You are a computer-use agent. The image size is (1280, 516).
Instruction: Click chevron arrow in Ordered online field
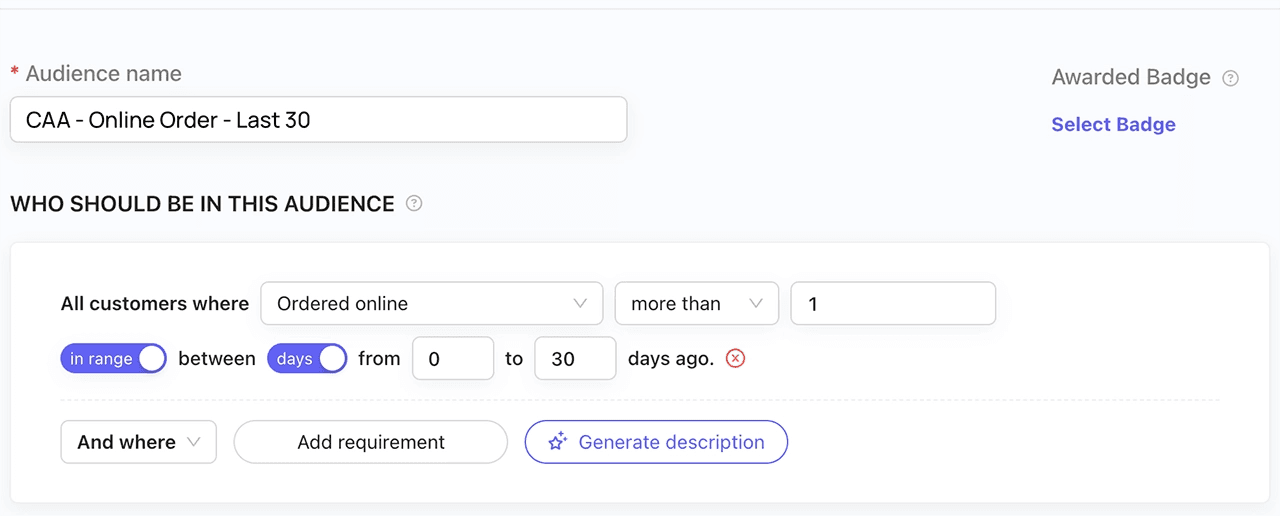coord(580,304)
